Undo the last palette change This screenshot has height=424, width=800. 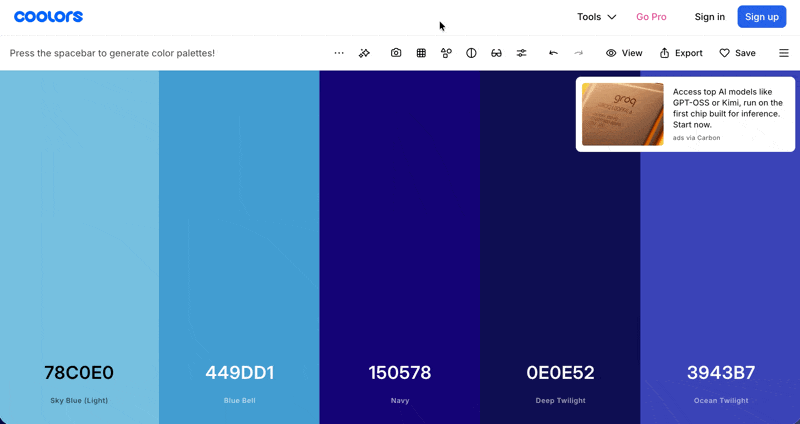(x=553, y=53)
